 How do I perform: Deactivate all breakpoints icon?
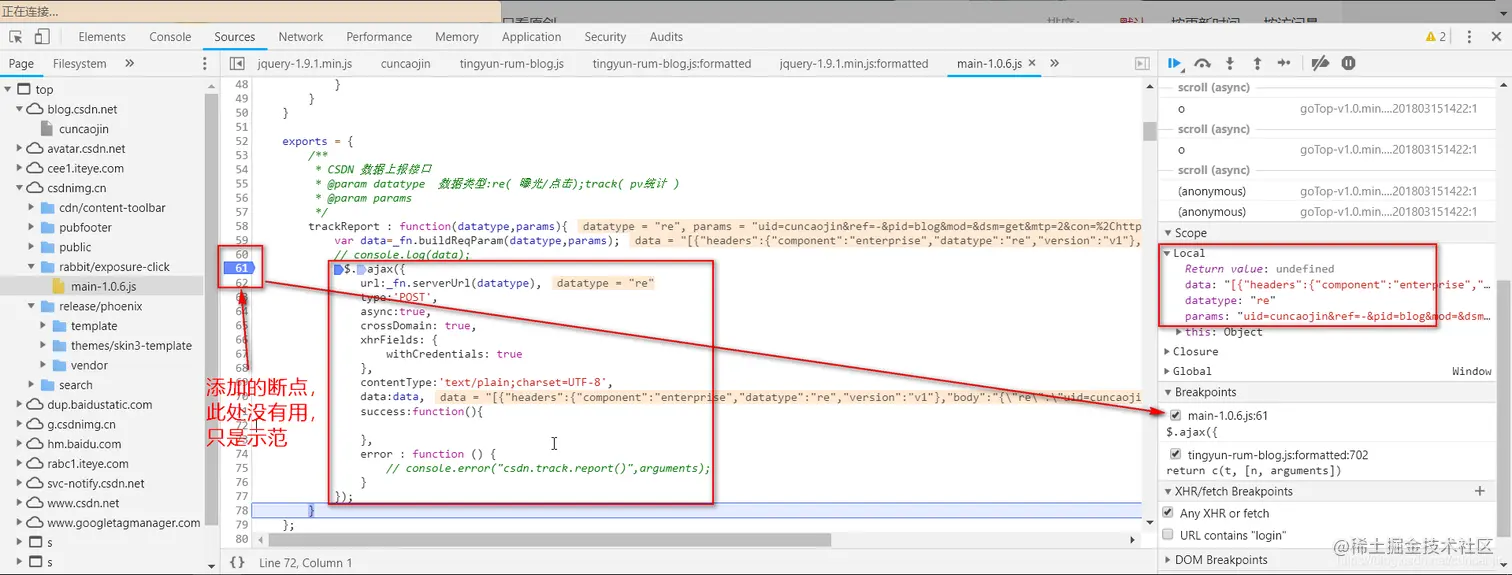1320,63
